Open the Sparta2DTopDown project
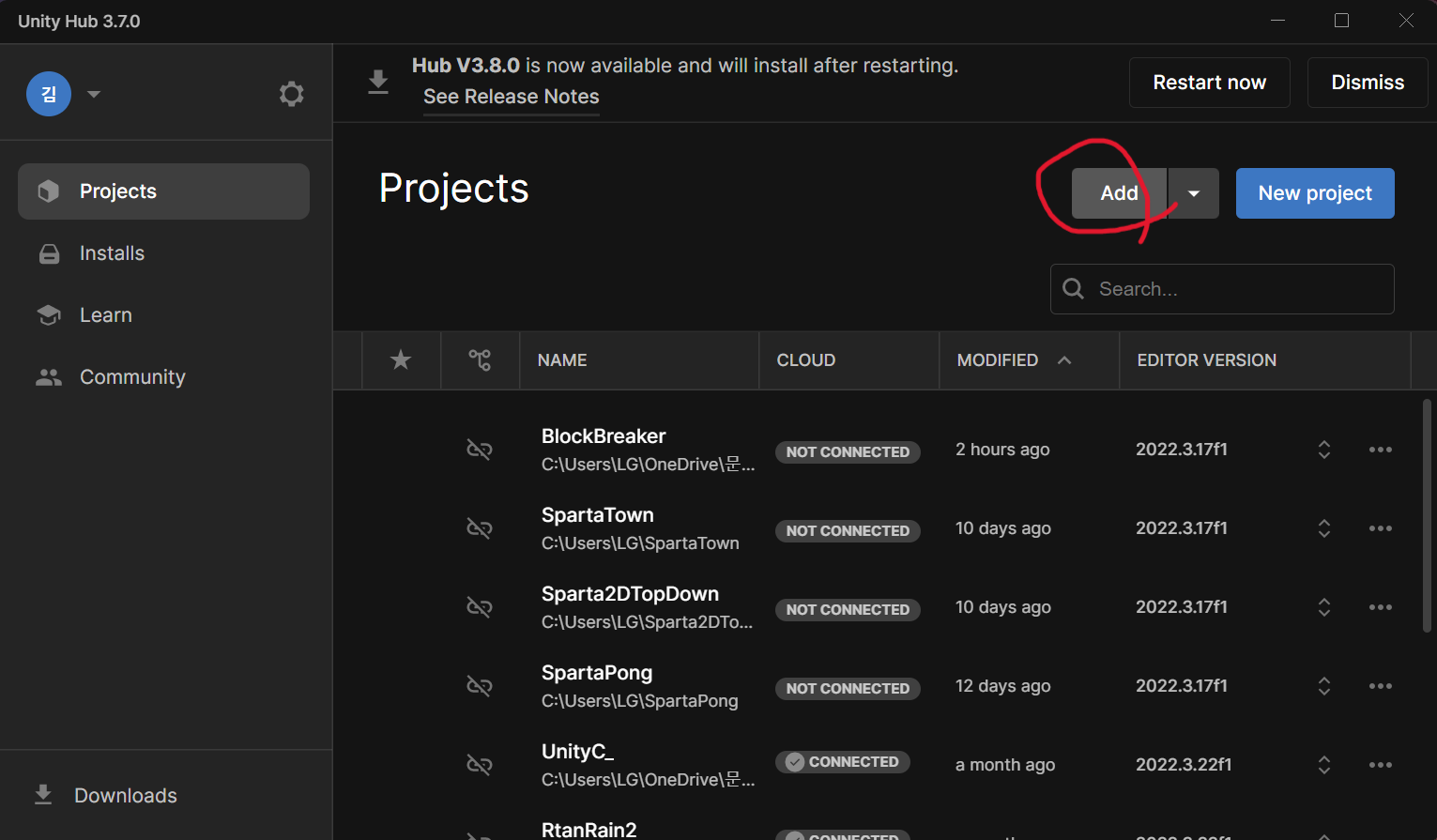The width and height of the screenshot is (1437, 840). 630,594
